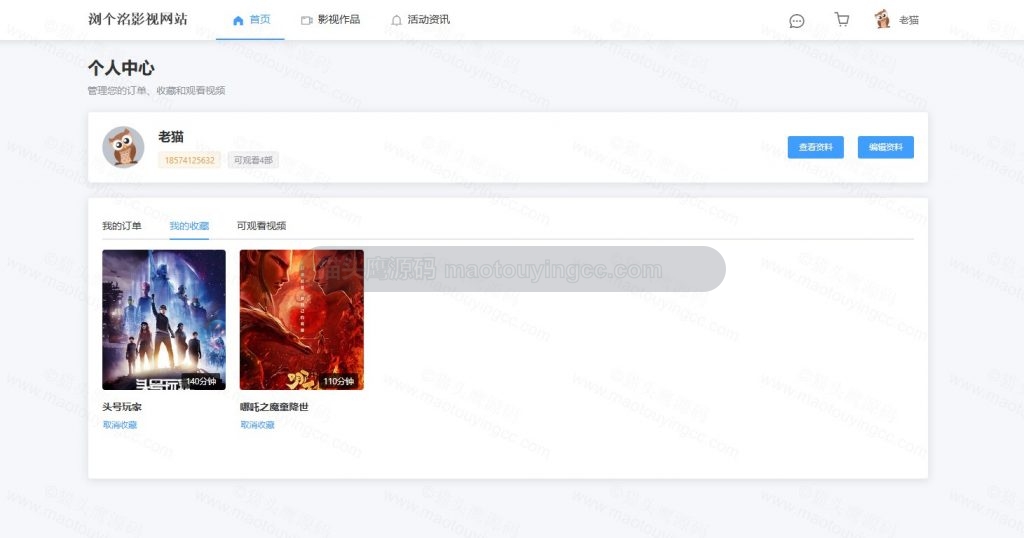The width and height of the screenshot is (1024, 538).
Task: Open the 影视作品 navigation item
Action: pyautogui.click(x=330, y=20)
